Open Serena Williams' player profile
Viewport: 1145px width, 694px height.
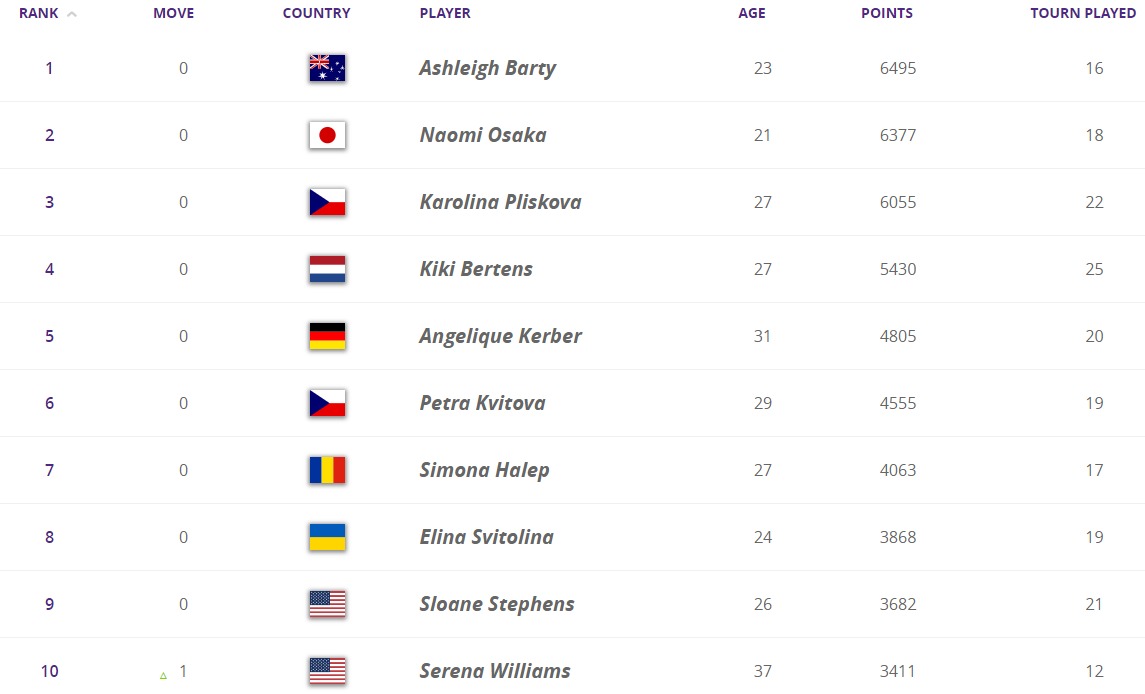[494, 671]
